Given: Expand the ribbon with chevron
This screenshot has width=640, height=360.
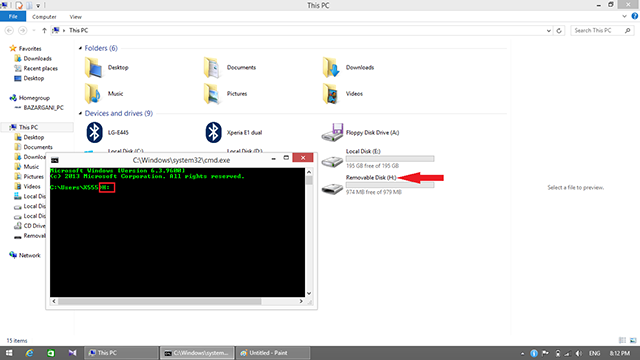Looking at the screenshot, I should [624, 16].
